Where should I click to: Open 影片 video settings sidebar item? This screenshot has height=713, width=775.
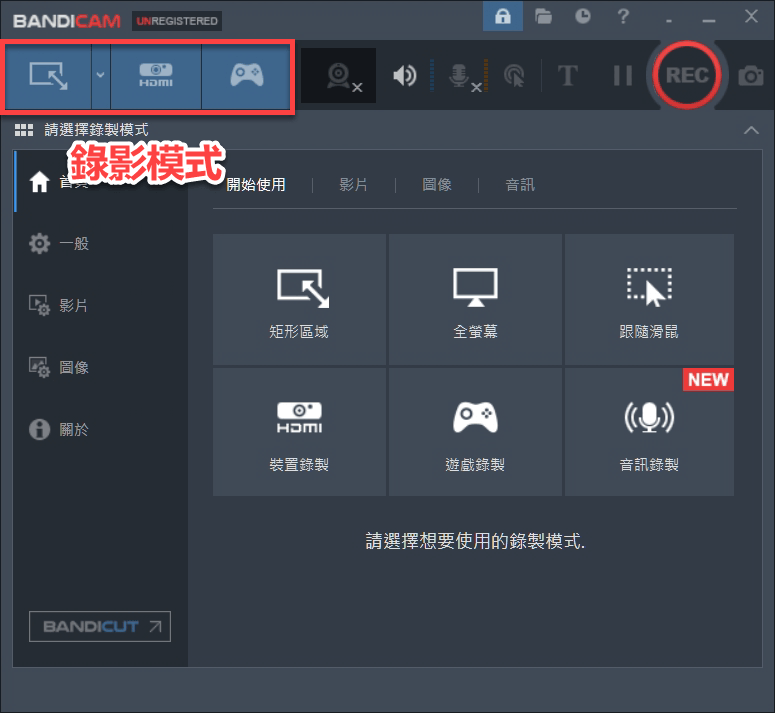pos(101,305)
